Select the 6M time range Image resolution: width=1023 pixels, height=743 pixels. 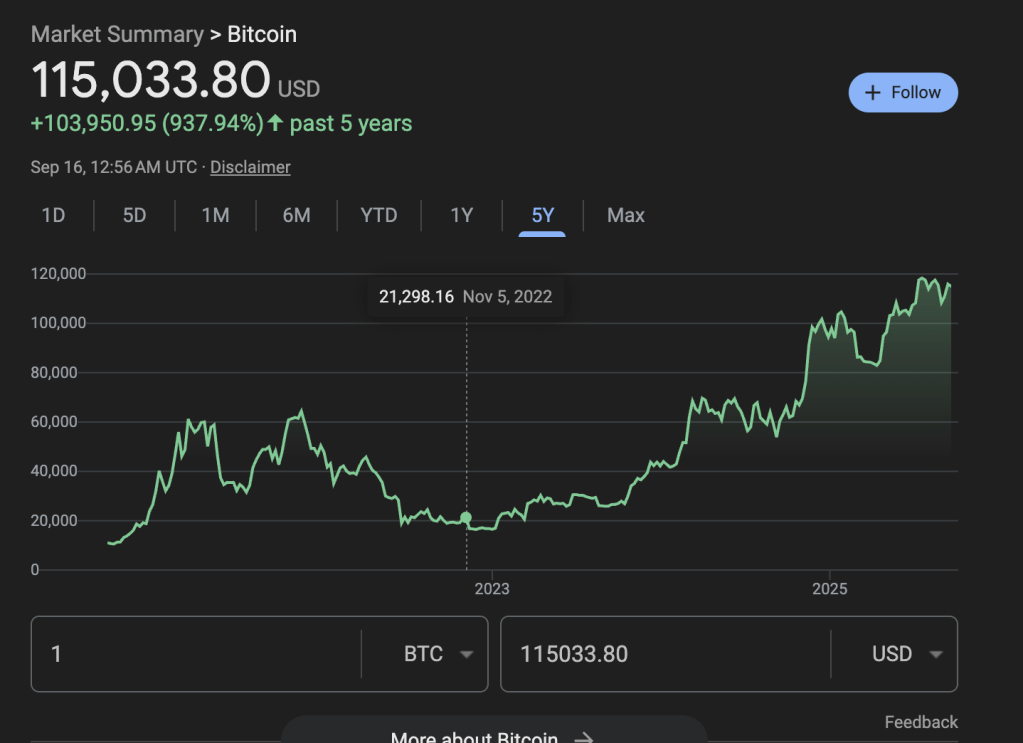(296, 215)
